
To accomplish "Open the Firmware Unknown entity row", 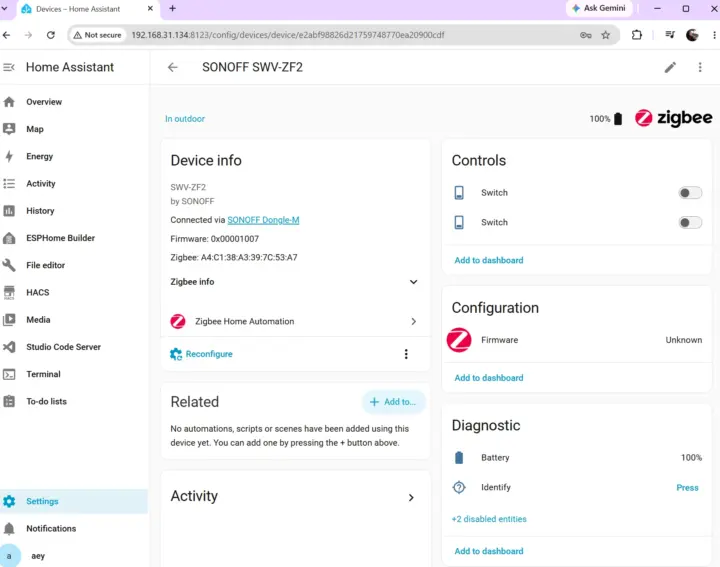I will [x=577, y=340].
